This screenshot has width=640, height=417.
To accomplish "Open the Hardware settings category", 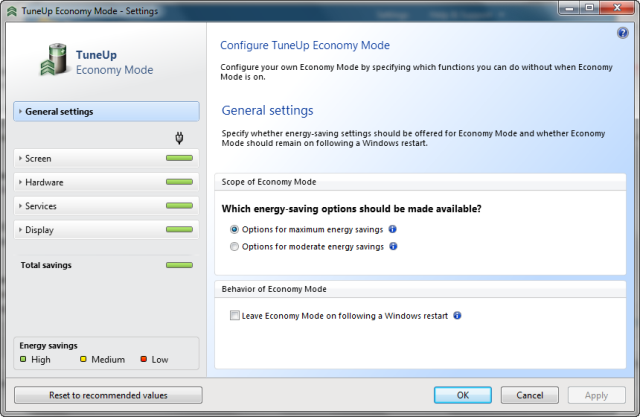I will coord(106,182).
